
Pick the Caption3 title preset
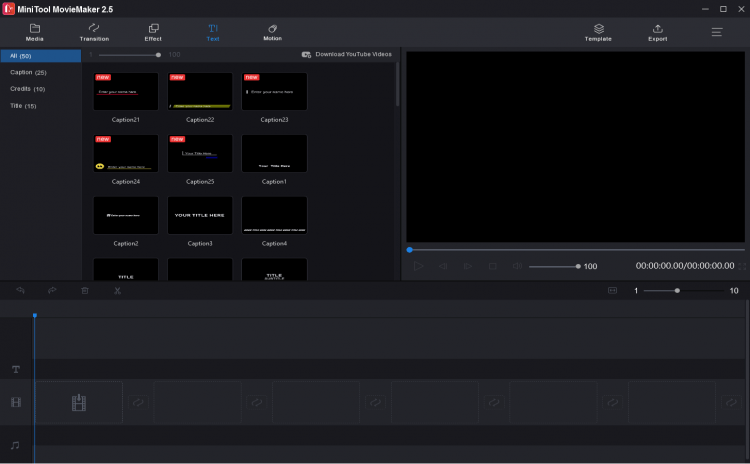click(x=200, y=215)
